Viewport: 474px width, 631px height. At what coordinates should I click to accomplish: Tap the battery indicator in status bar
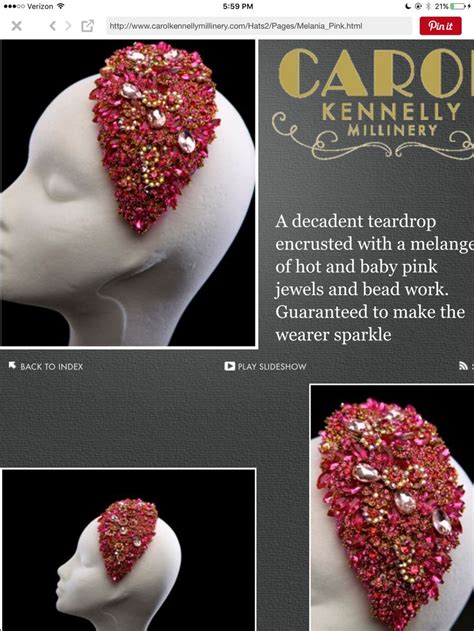[458, 6]
